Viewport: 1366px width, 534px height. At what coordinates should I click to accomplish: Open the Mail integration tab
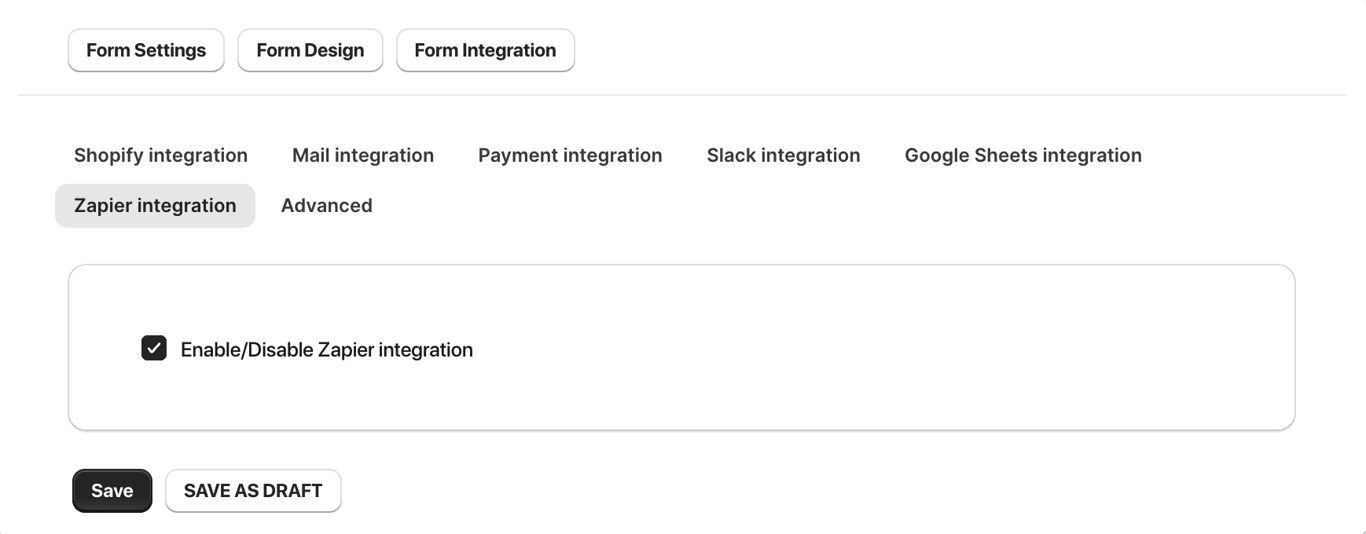(x=363, y=155)
